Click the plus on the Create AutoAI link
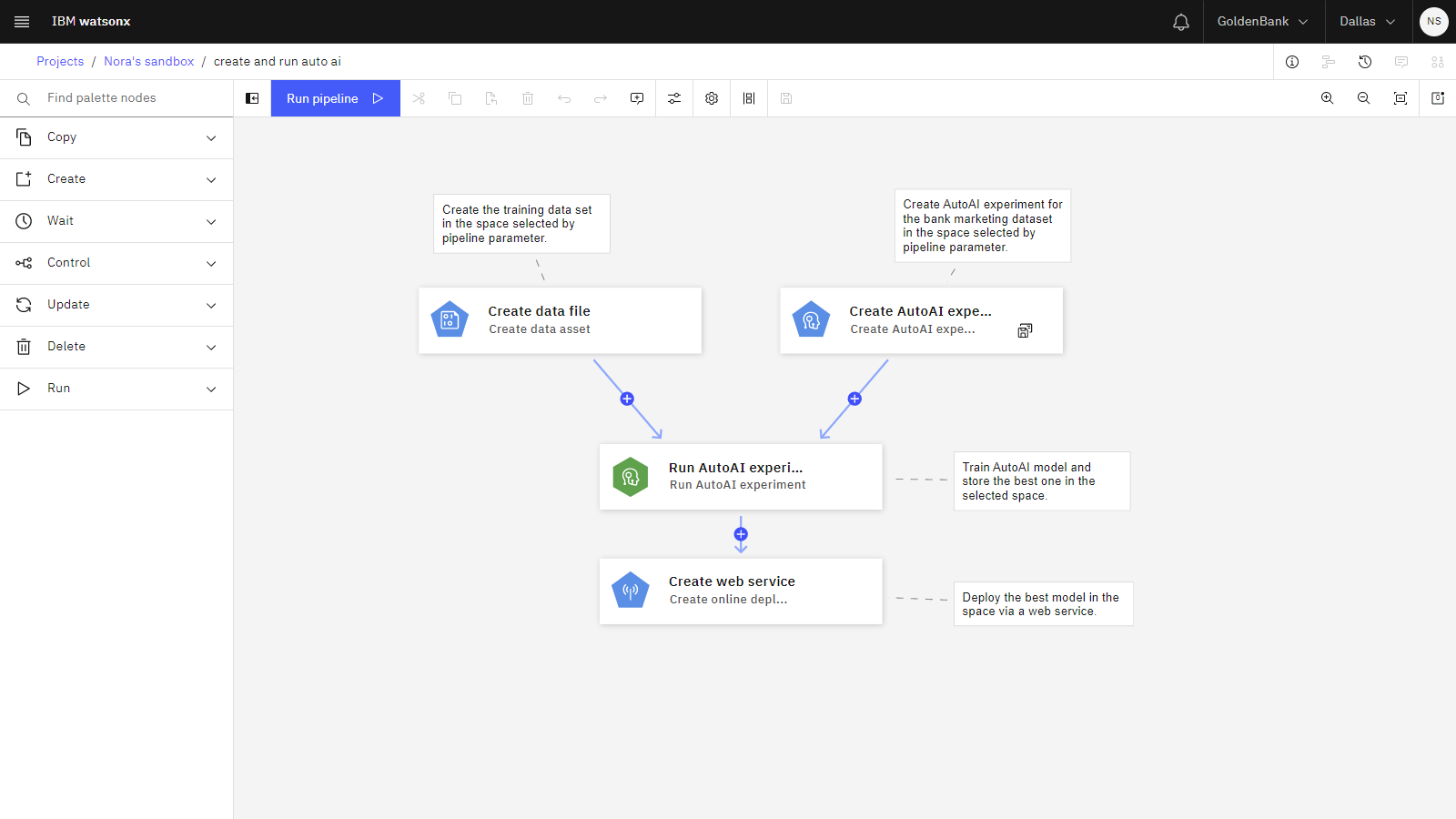This screenshot has height=819, width=1456. (854, 399)
